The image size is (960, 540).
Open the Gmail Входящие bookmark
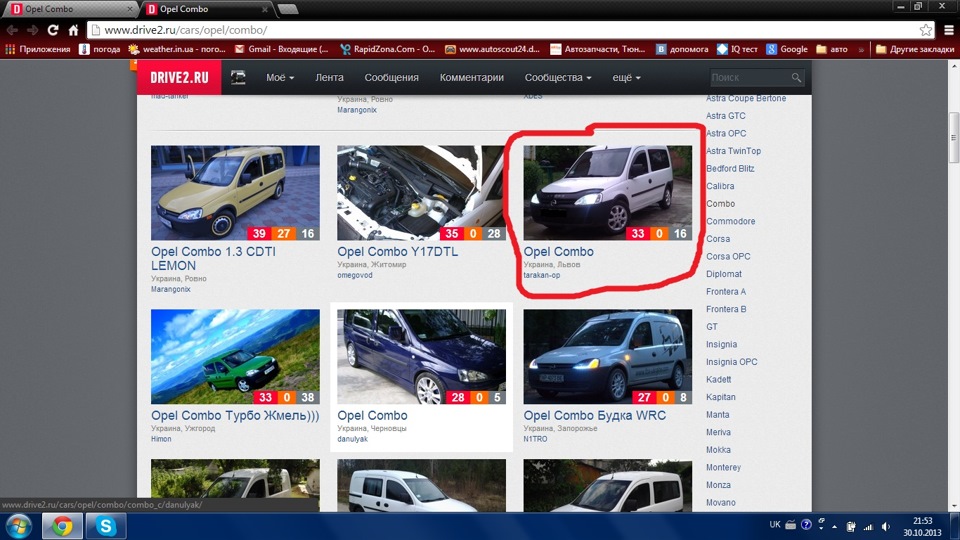click(x=282, y=49)
